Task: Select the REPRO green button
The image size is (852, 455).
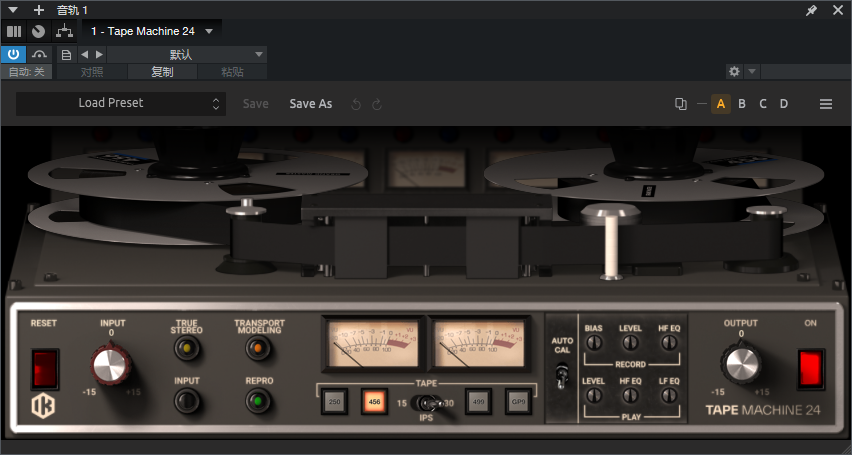Action: tap(259, 402)
